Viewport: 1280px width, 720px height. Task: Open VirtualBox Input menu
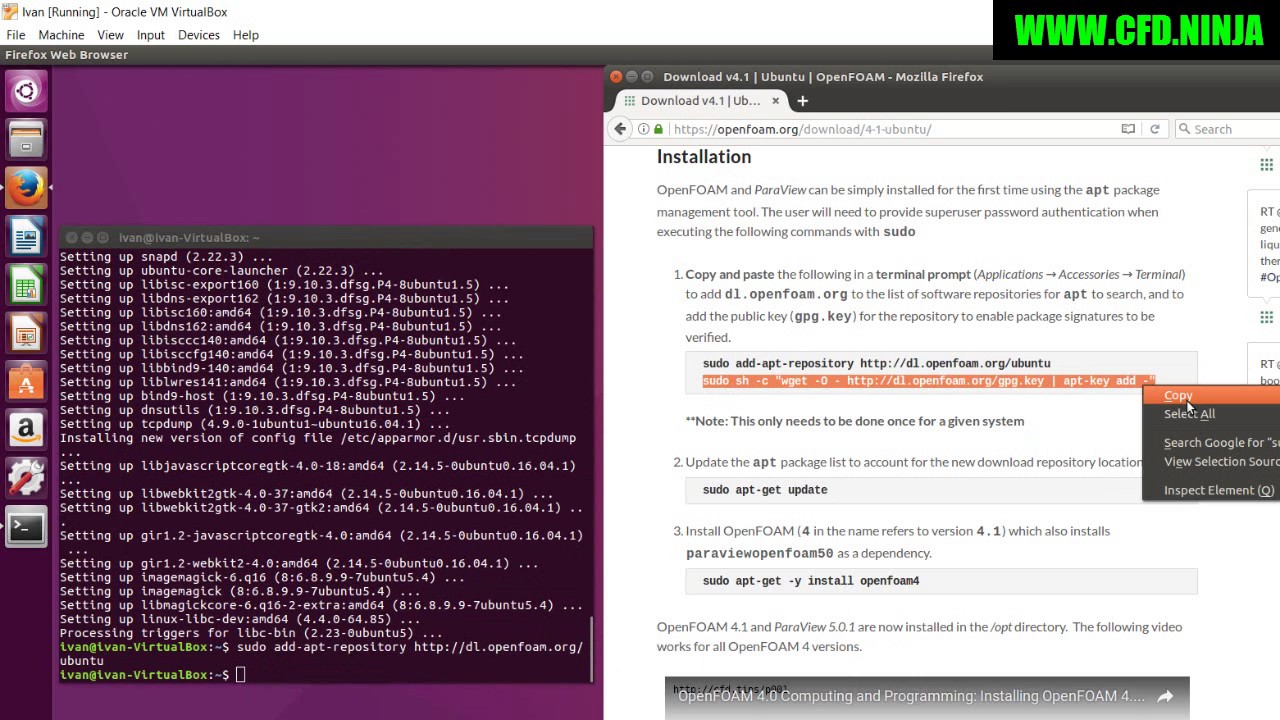(151, 35)
